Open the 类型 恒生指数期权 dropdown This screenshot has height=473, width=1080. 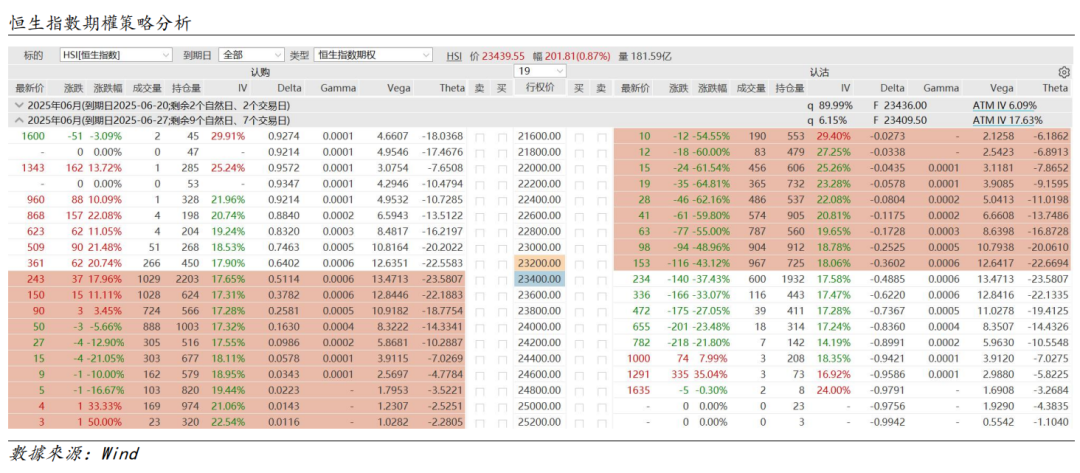tap(373, 55)
